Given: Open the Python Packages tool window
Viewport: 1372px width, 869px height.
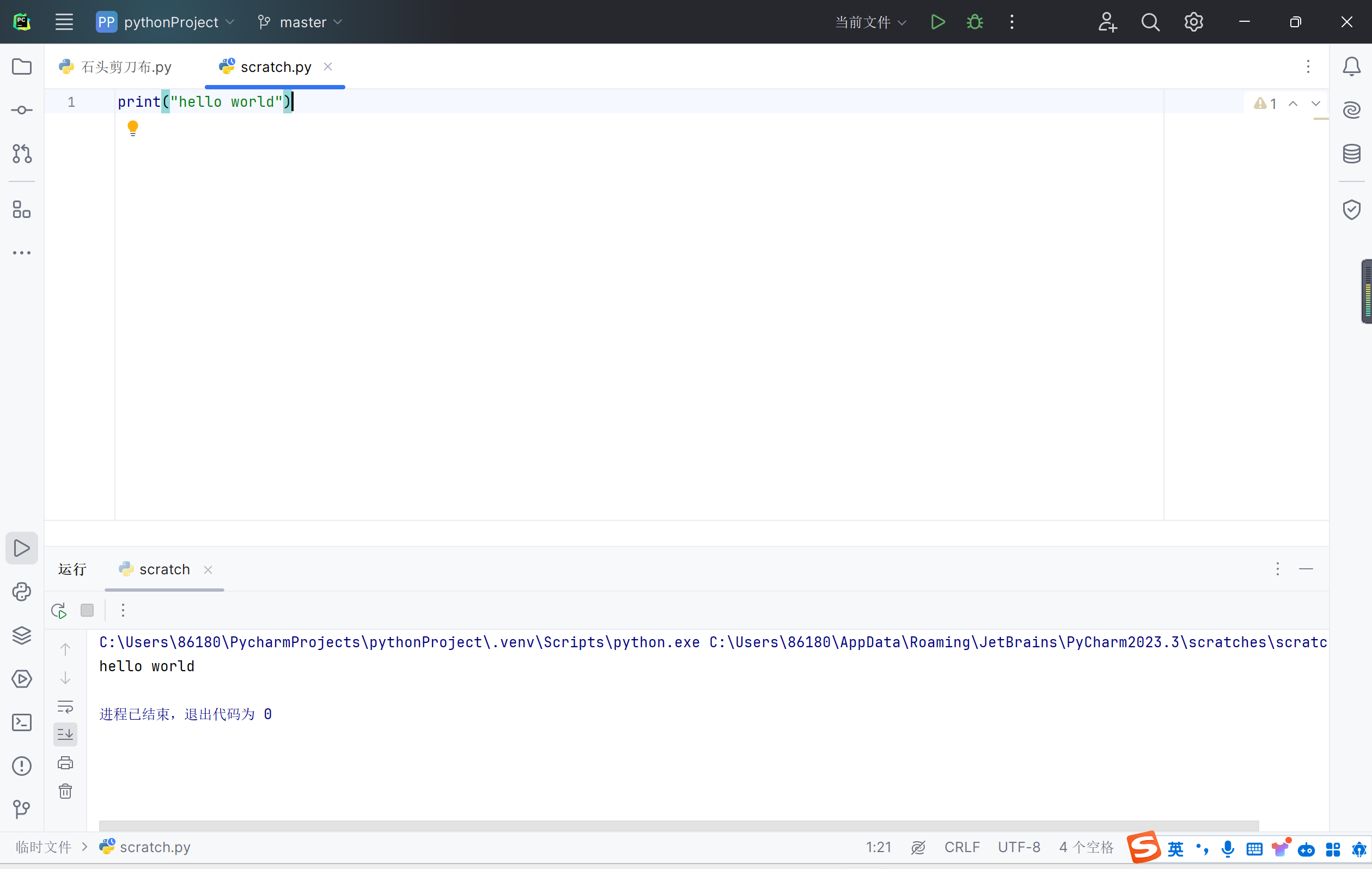Looking at the screenshot, I should (x=22, y=635).
